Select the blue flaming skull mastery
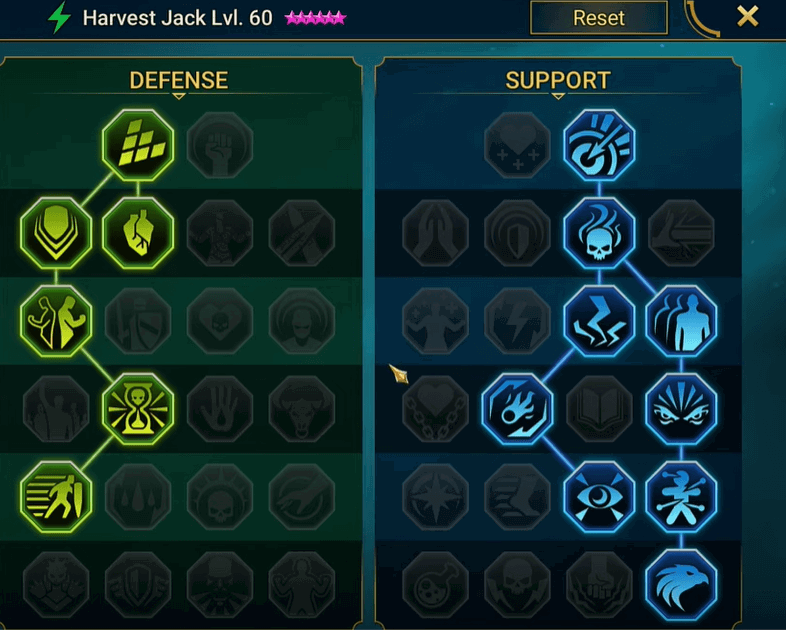The image size is (786, 630). [x=599, y=233]
